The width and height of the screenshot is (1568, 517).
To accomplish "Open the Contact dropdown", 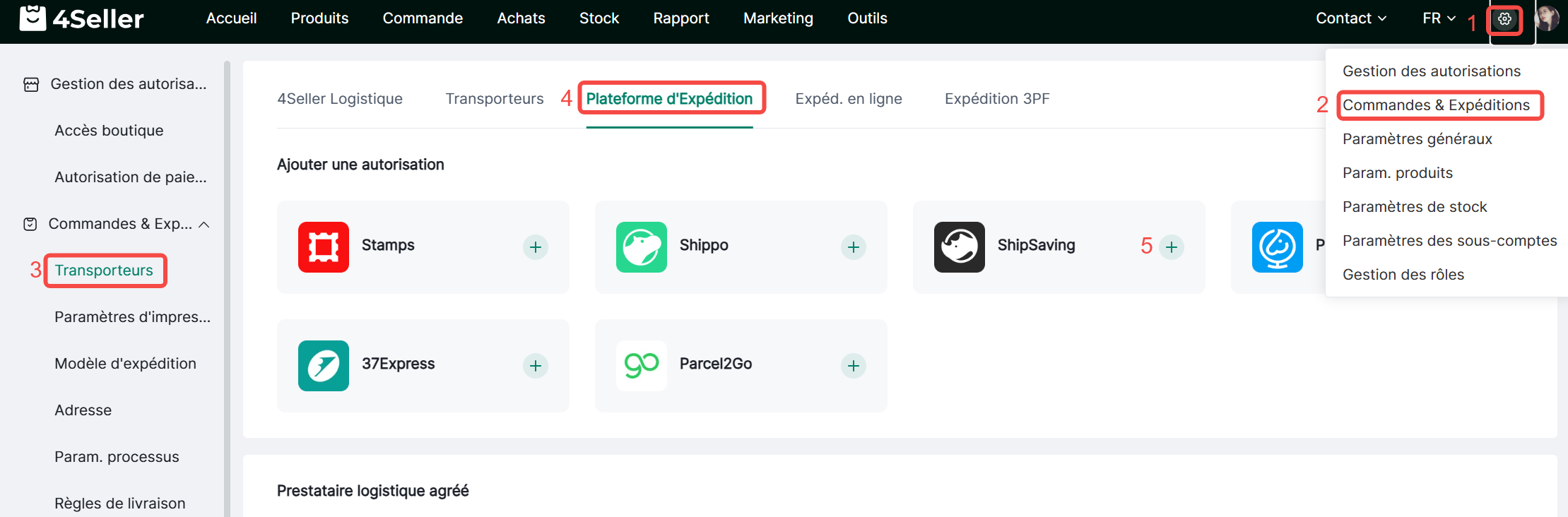I will pos(1350,18).
